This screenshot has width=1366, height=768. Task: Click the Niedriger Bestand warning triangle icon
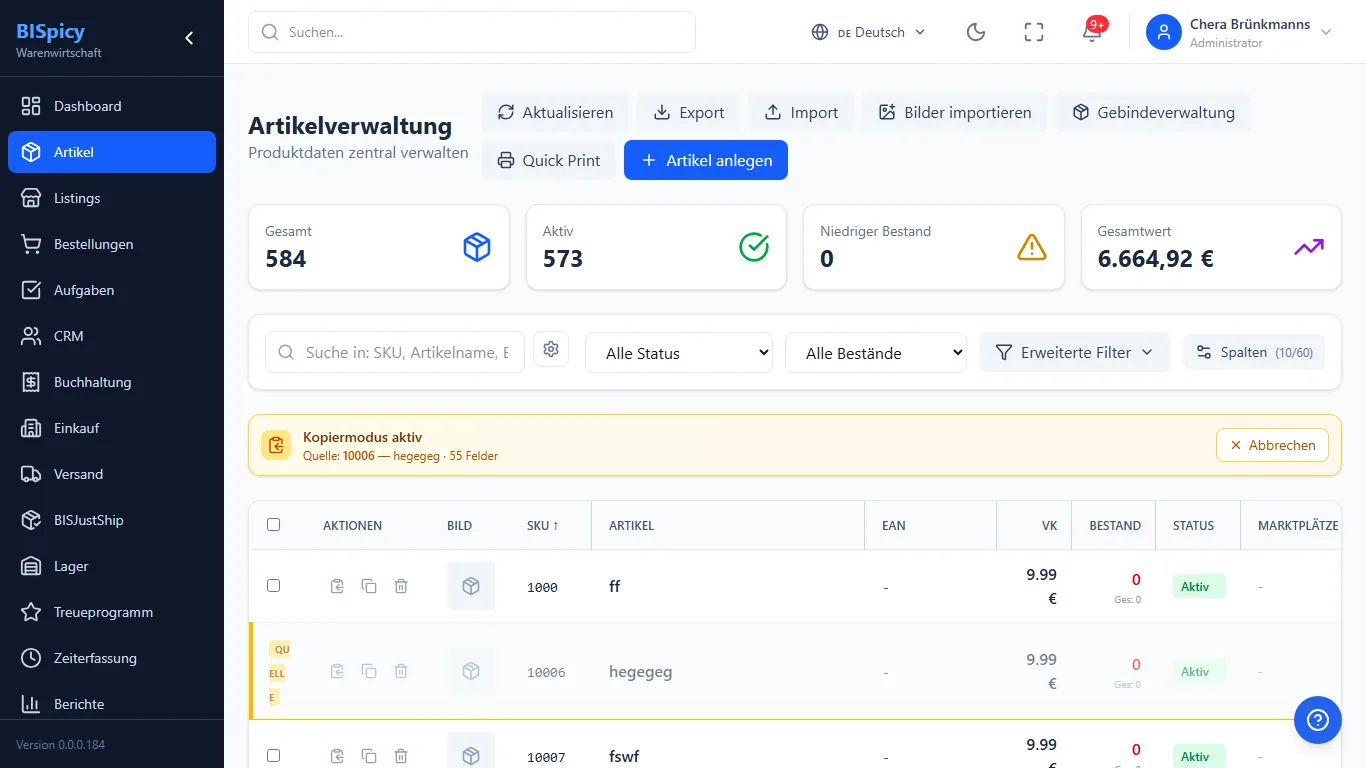[x=1031, y=247]
